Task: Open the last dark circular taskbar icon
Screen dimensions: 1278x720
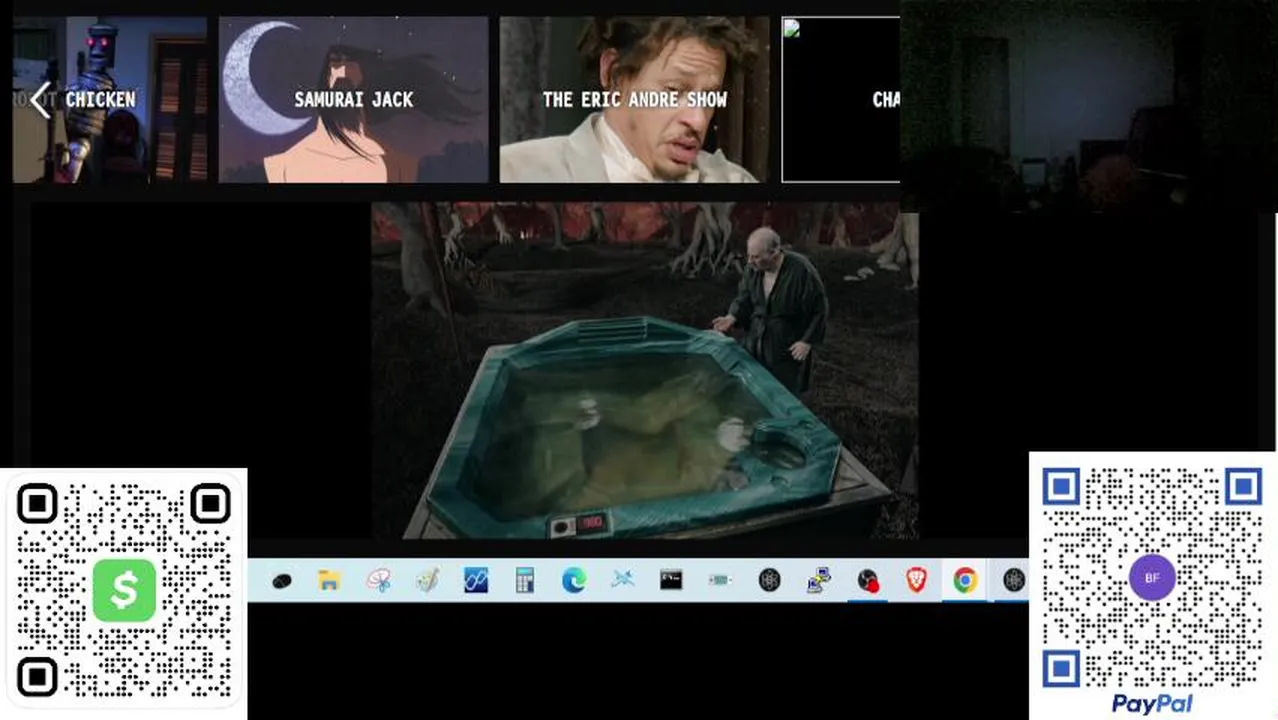Action: (1014, 580)
